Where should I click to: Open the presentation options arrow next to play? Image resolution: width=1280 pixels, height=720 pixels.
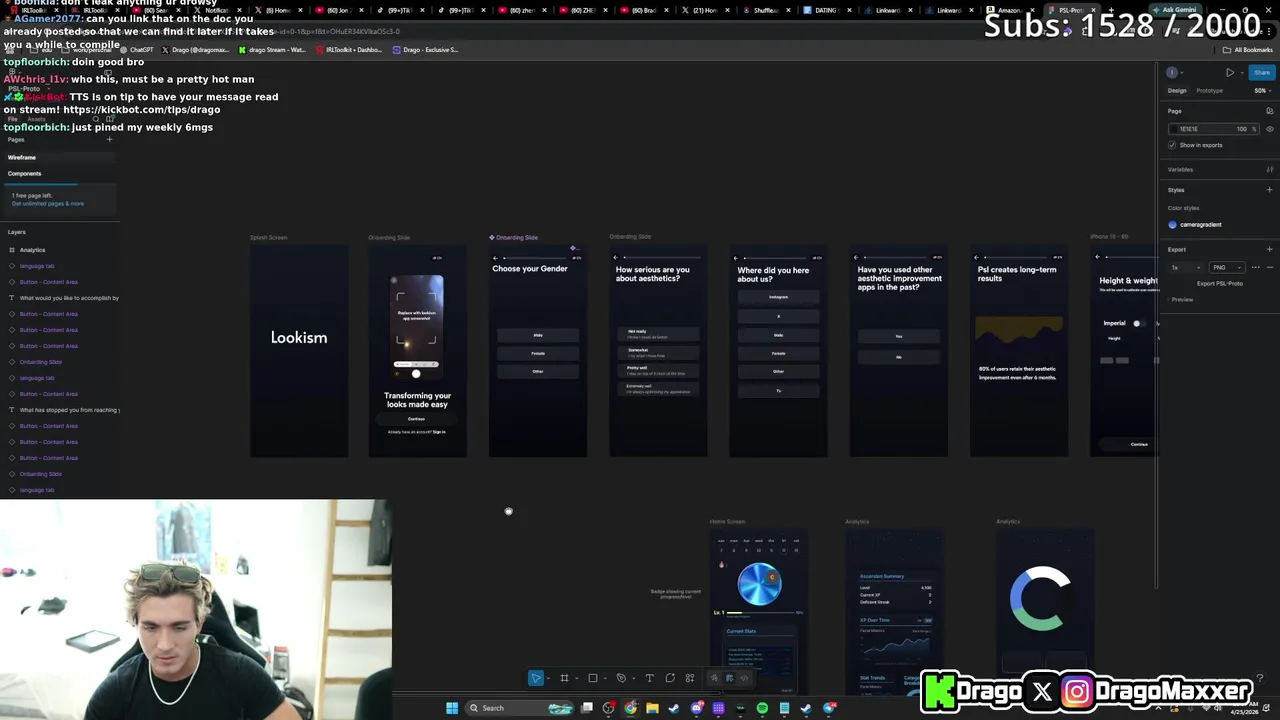pos(1241,72)
